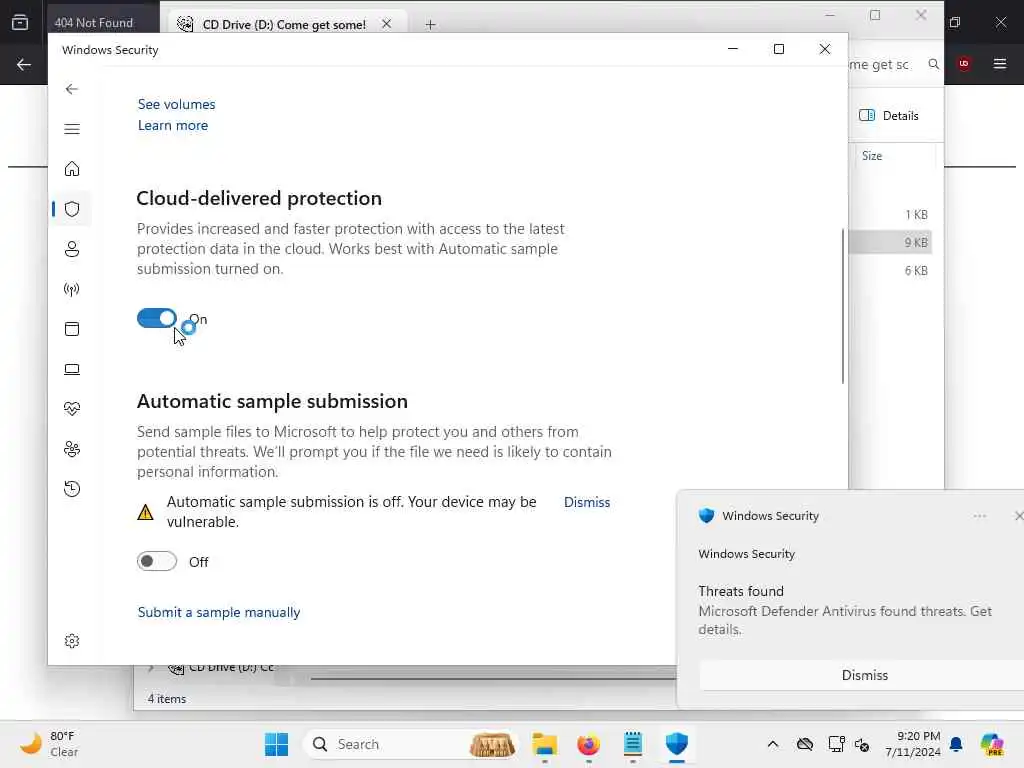Open Family options sidebar icon
This screenshot has height=768, width=1024.
[x=72, y=449]
